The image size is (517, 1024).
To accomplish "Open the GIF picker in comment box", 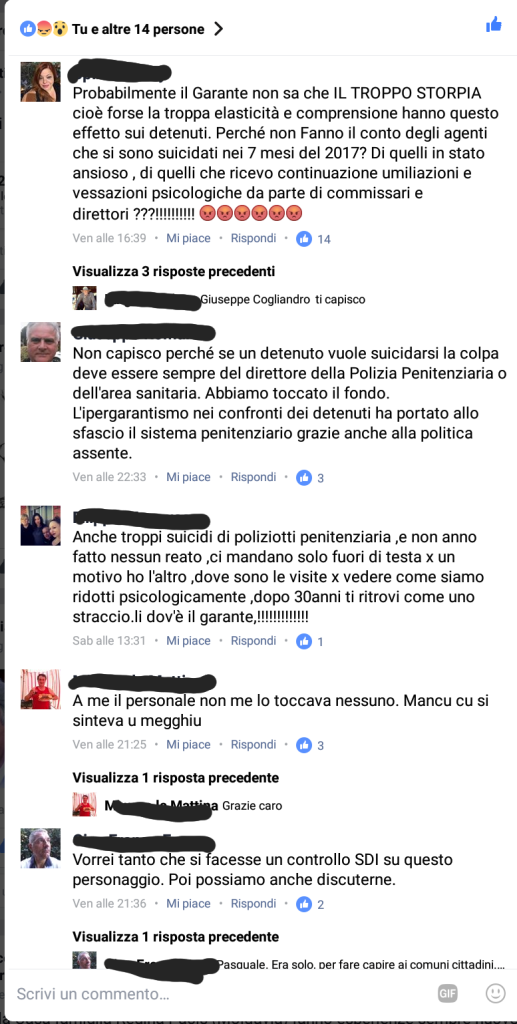I will click(x=447, y=993).
